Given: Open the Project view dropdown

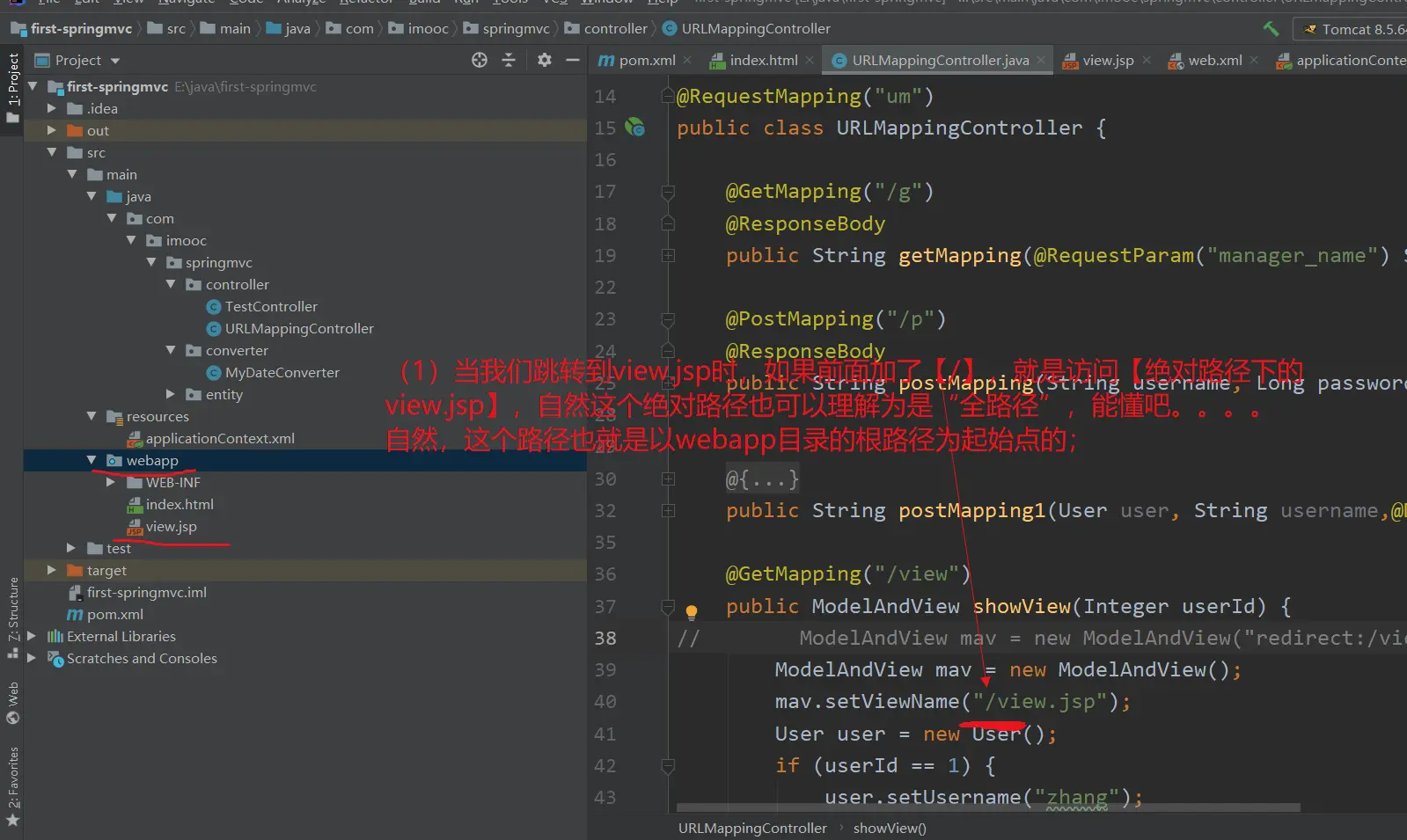Looking at the screenshot, I should point(115,61).
